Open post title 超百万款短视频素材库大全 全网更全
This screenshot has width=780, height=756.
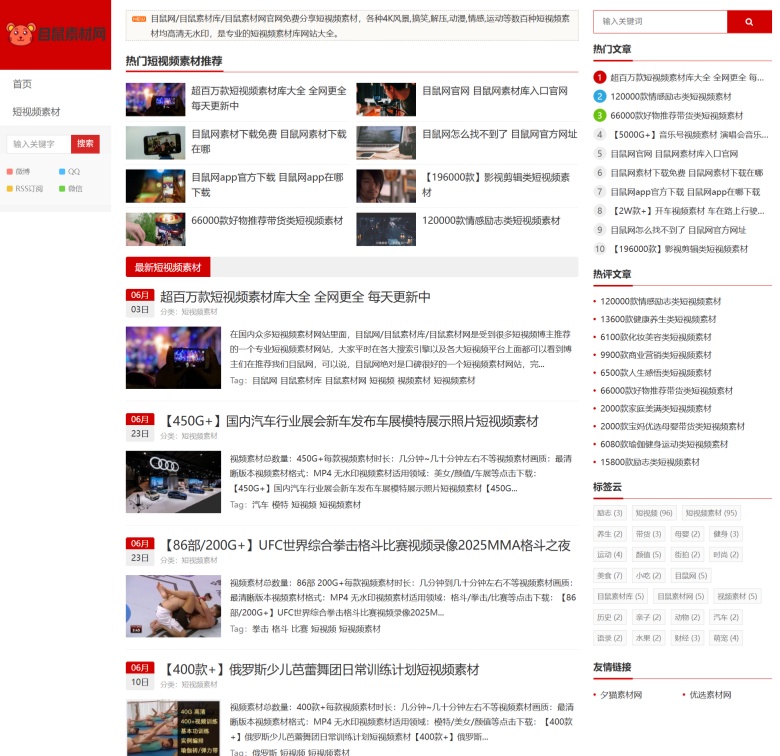tap(295, 297)
